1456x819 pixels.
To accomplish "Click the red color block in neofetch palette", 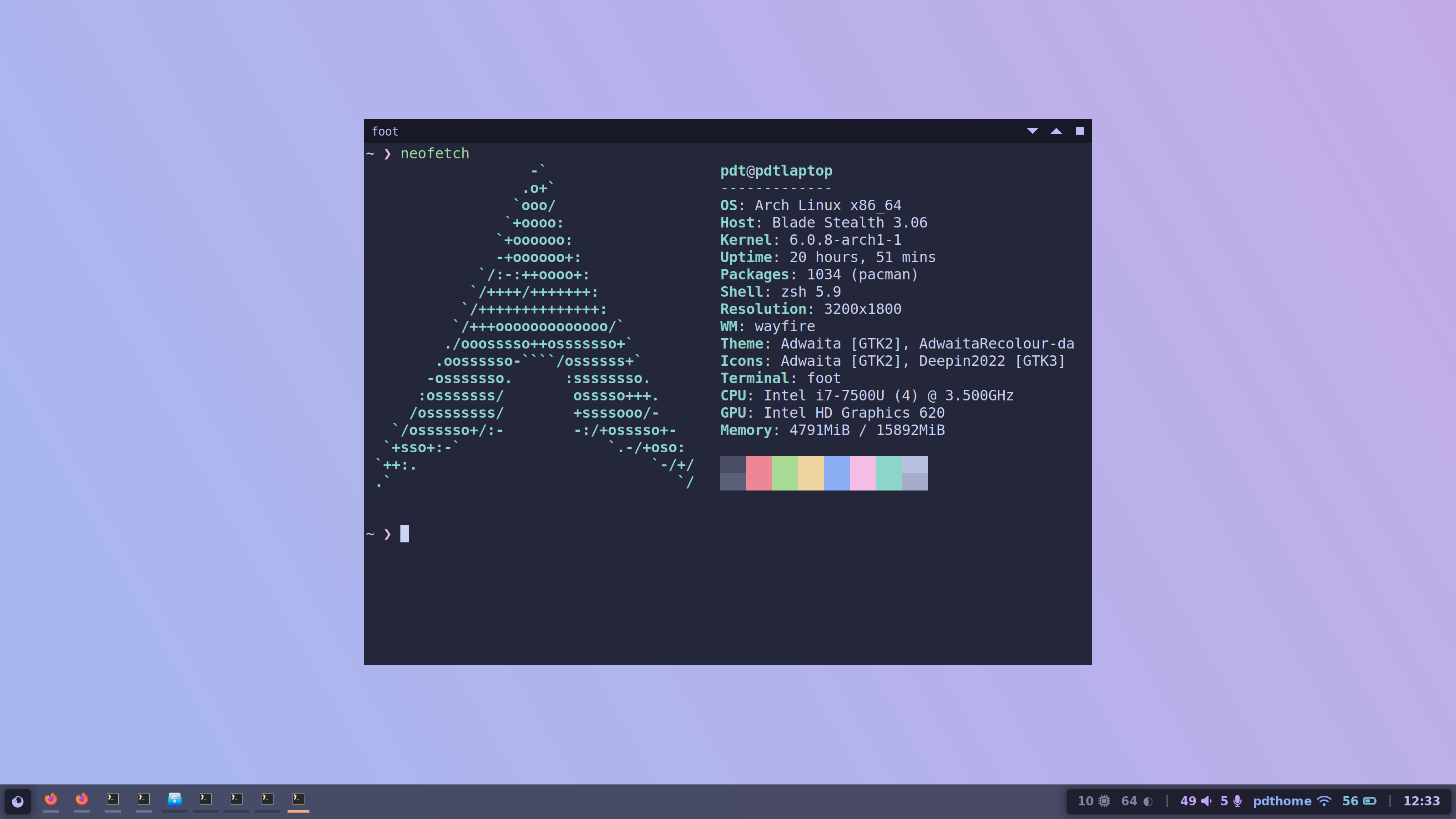I will [x=759, y=473].
